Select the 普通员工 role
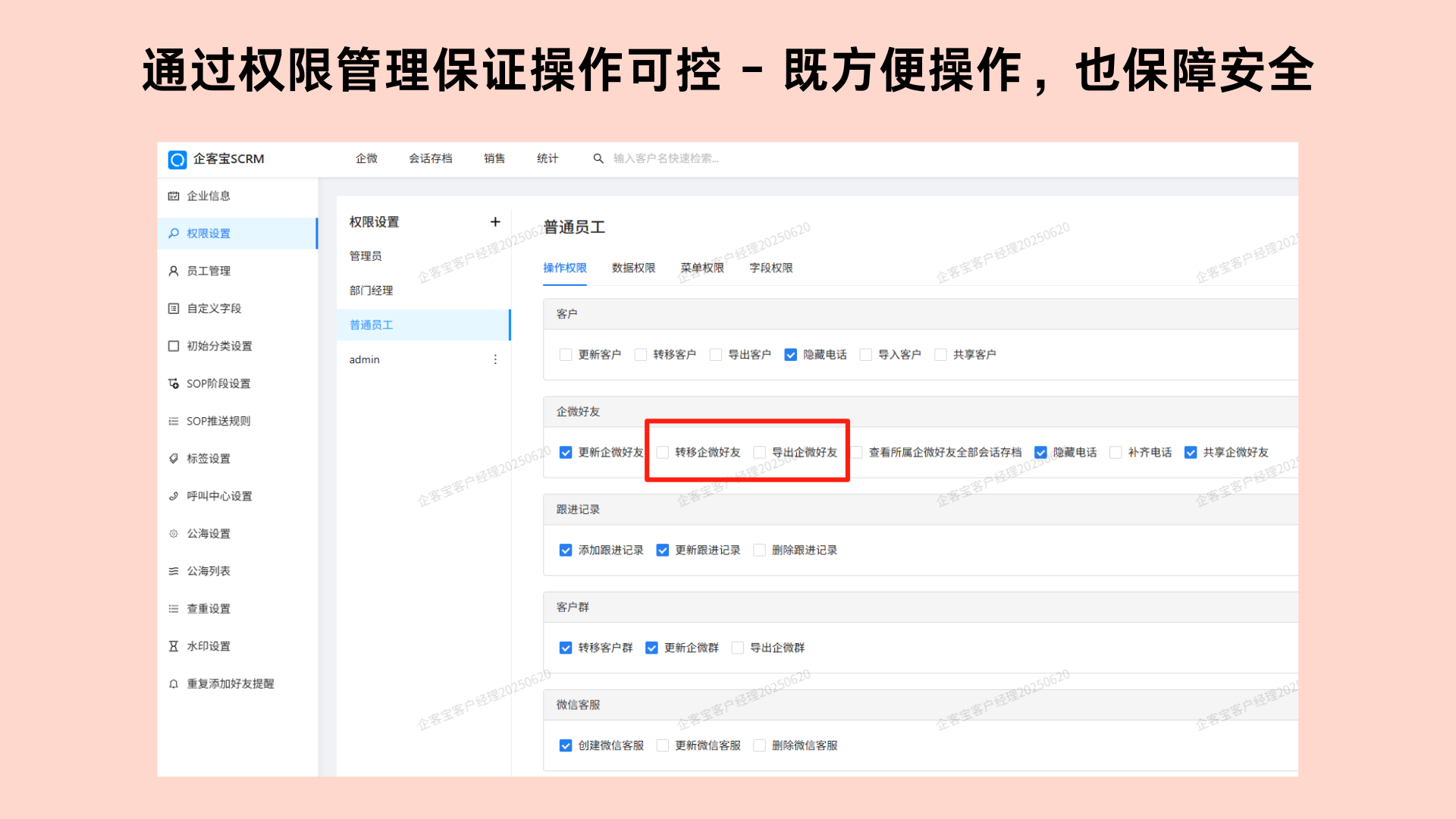 [424, 325]
